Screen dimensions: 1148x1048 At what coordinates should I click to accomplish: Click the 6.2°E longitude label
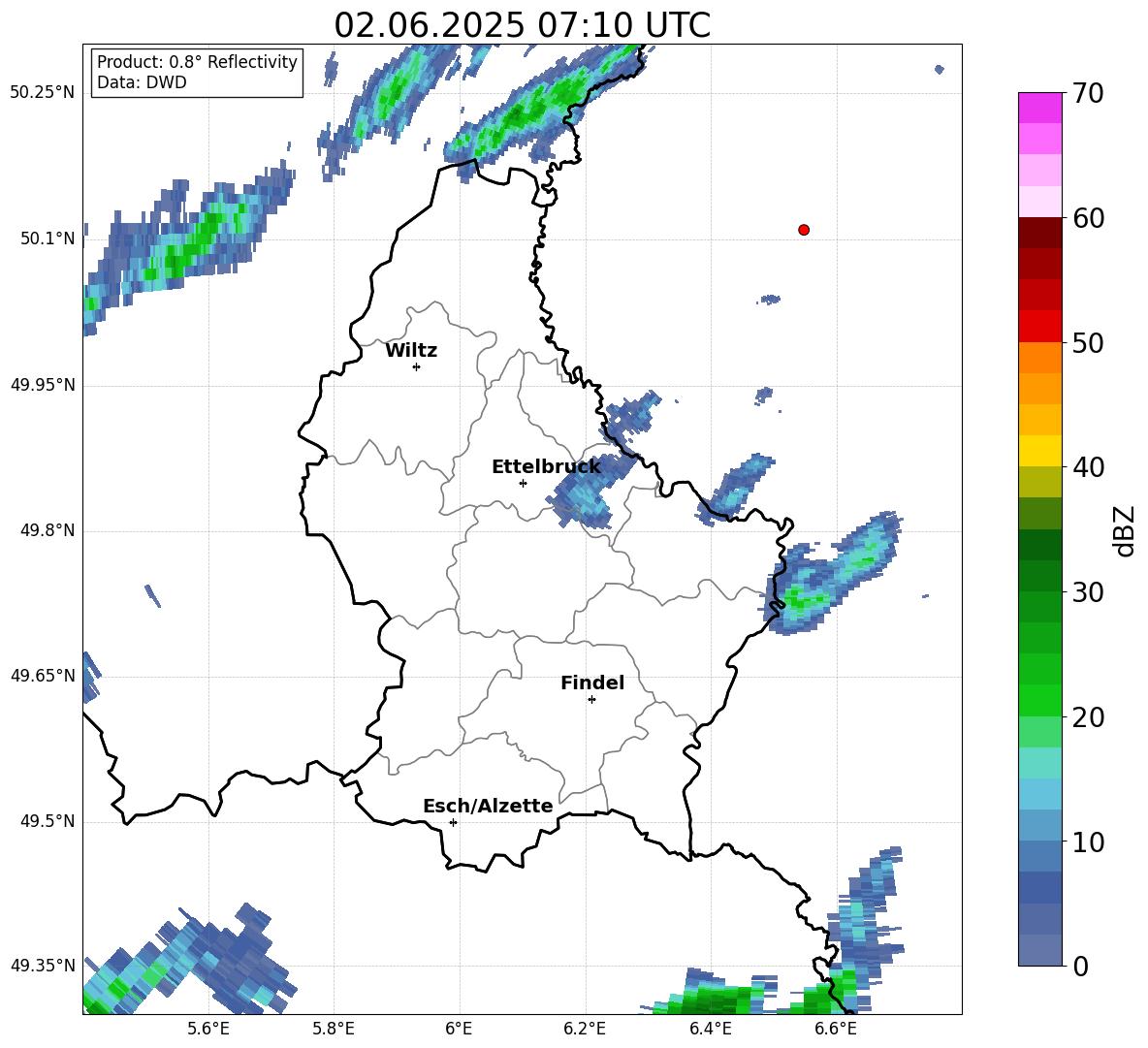pos(585,1029)
